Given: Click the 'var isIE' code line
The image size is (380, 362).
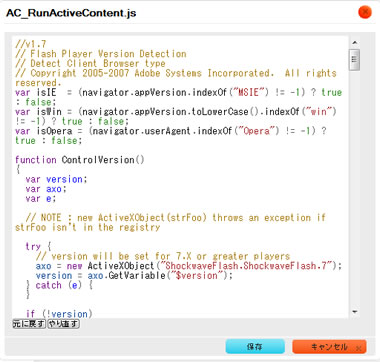Looking at the screenshot, I should (x=178, y=92).
